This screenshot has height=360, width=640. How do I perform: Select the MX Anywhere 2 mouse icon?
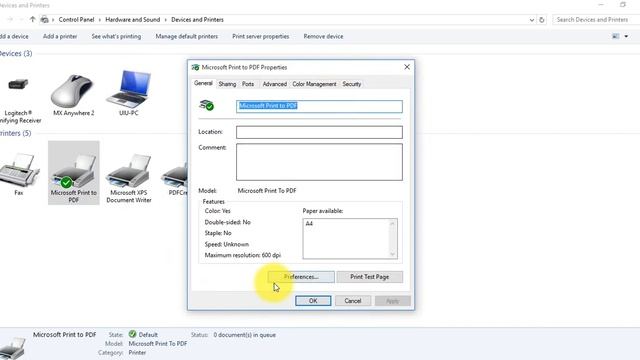(x=72, y=91)
